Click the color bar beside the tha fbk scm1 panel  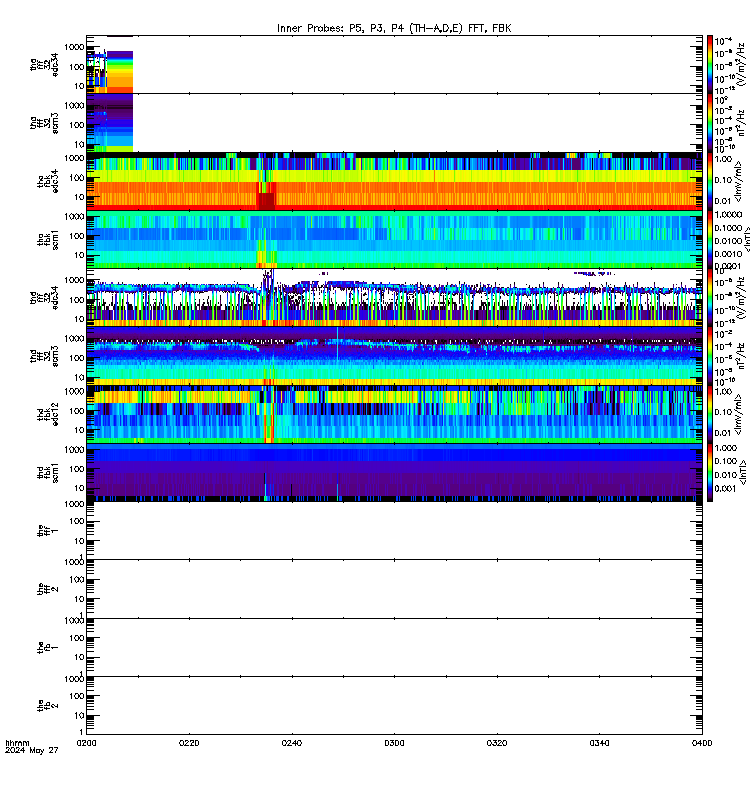710,240
